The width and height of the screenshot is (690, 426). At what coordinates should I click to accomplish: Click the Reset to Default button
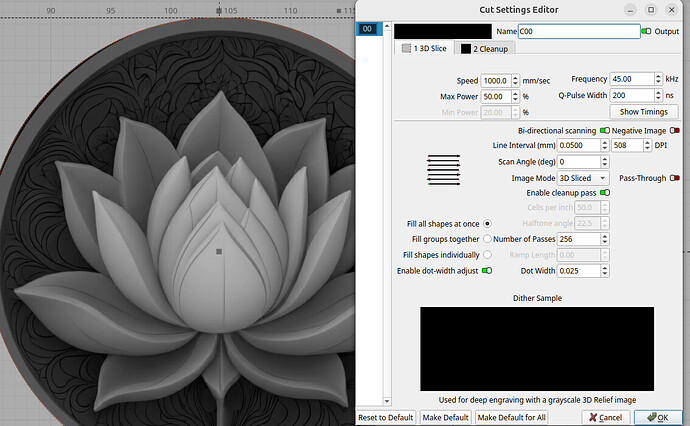(386, 417)
